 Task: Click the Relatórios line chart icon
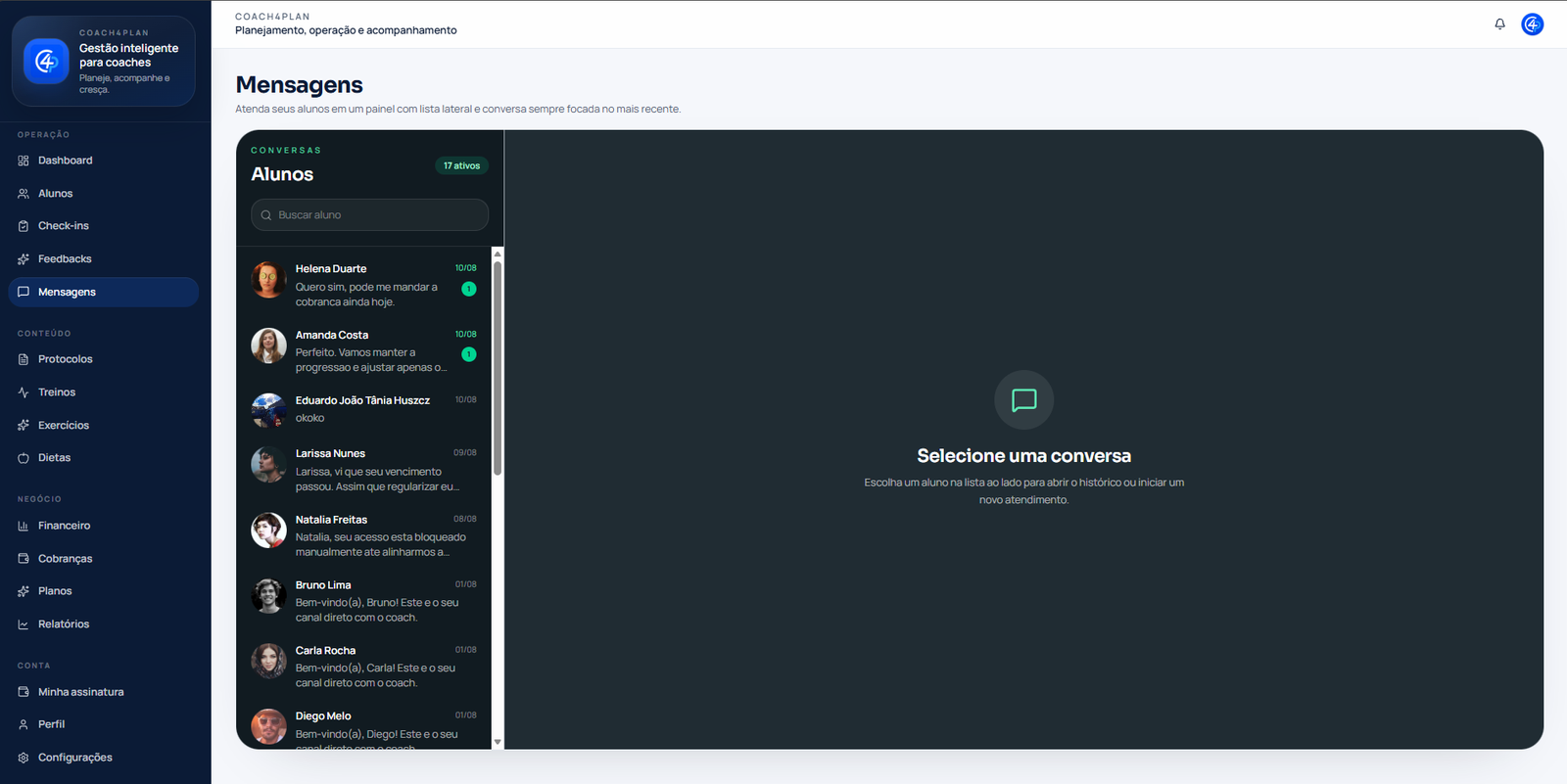(x=24, y=624)
